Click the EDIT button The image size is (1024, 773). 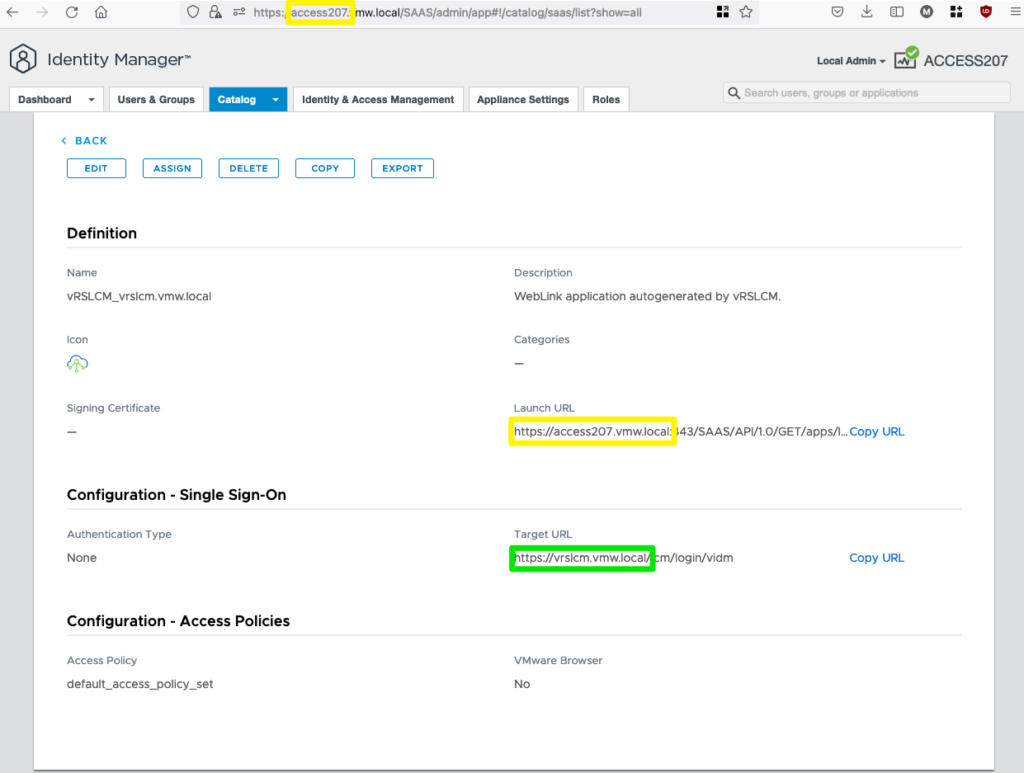[96, 168]
